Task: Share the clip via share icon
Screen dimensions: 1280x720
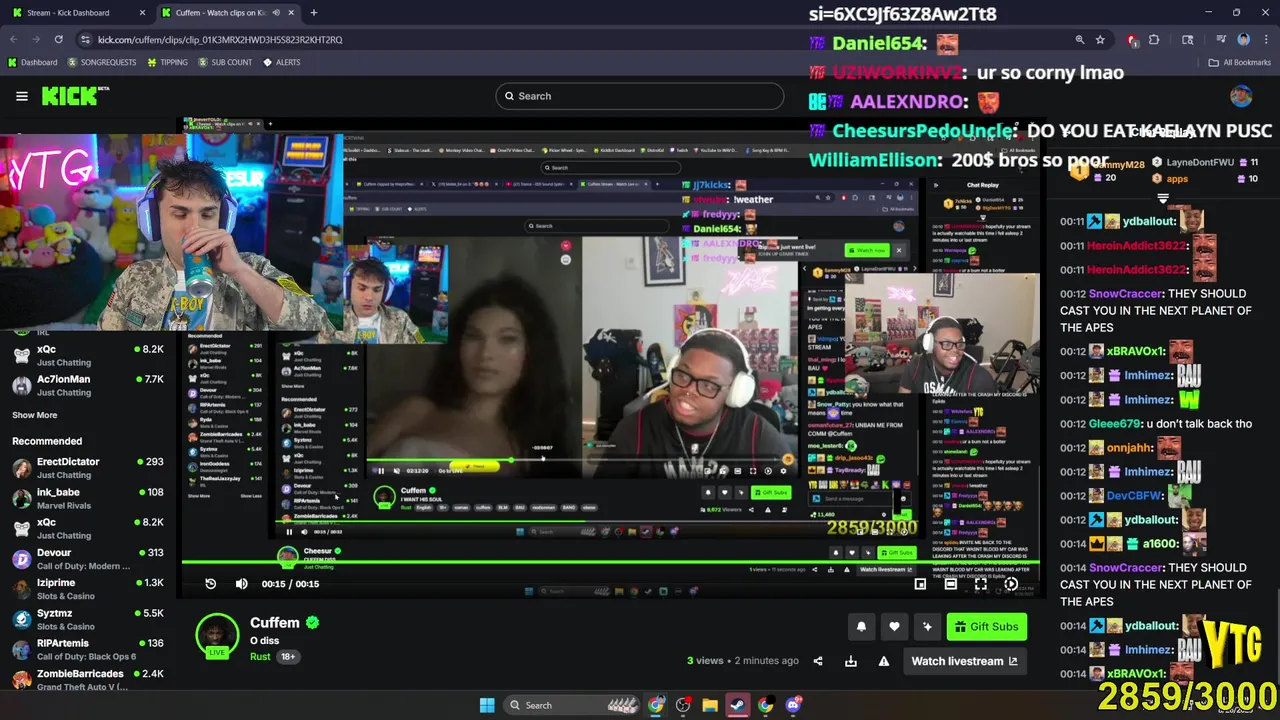Action: 818,661
